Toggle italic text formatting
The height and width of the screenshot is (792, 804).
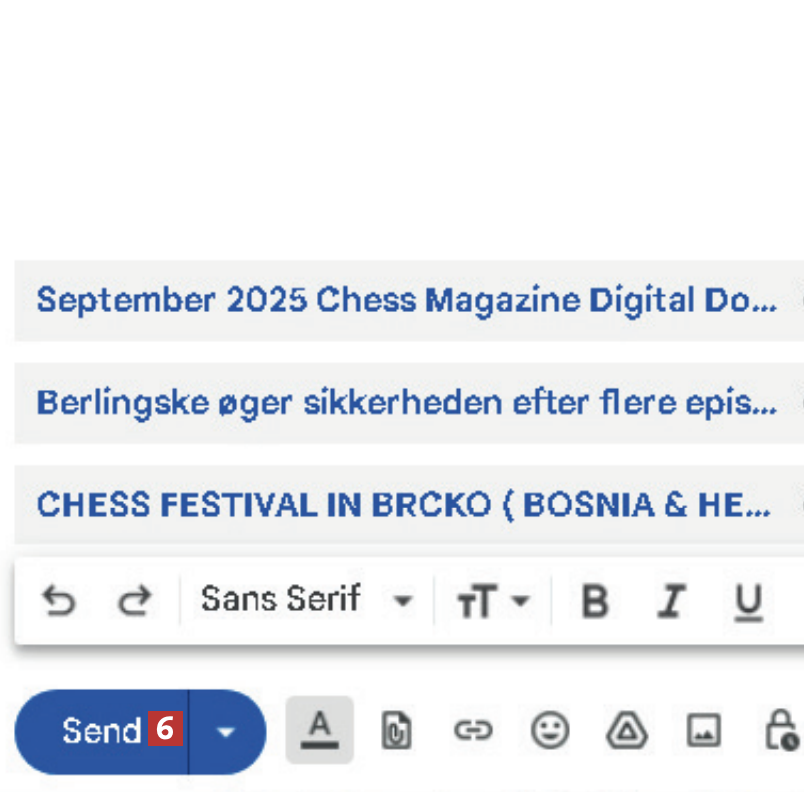[671, 601]
